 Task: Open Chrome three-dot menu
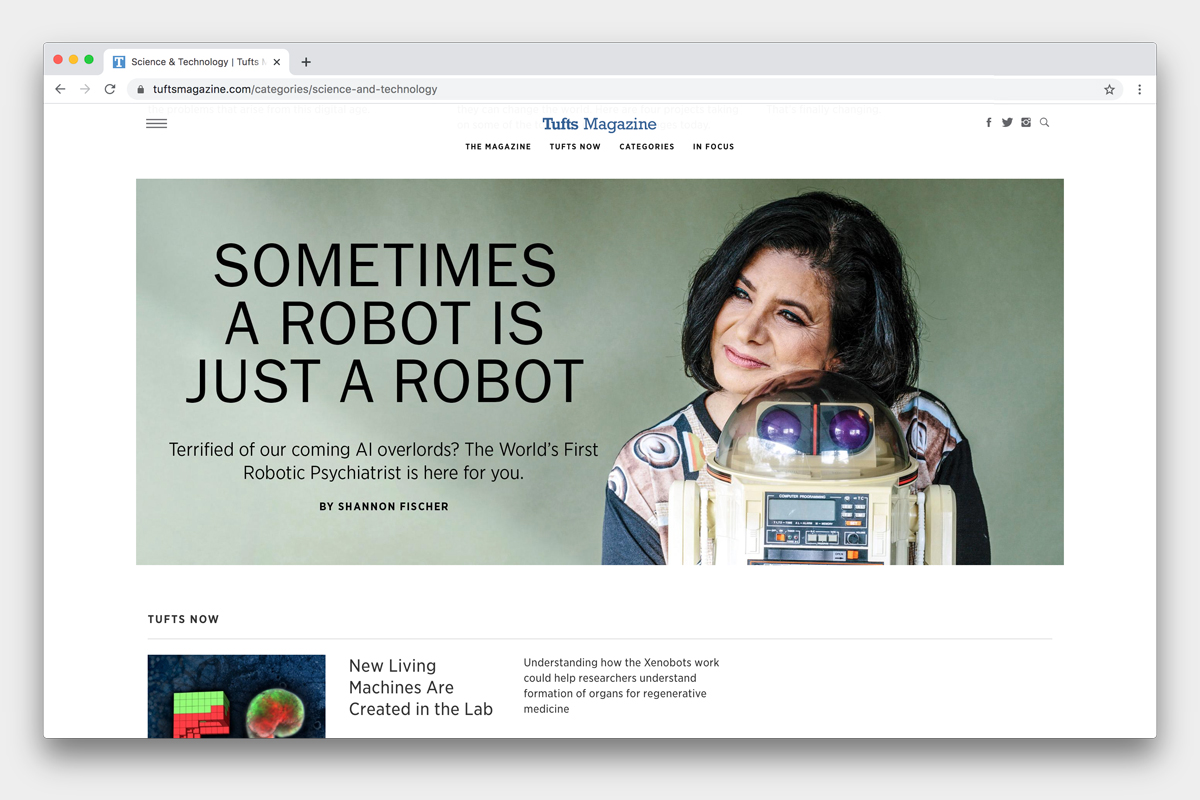point(1139,89)
